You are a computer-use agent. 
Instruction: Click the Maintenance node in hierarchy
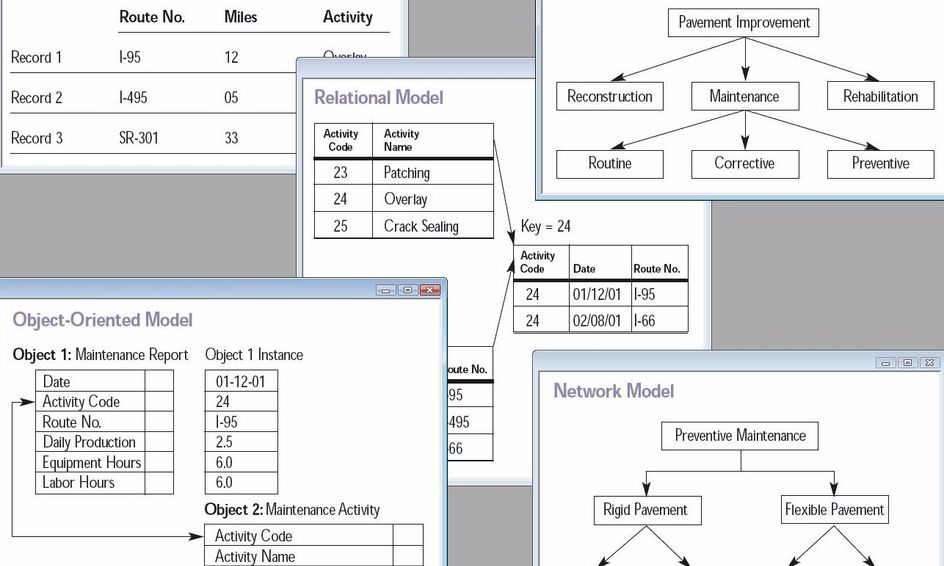point(745,96)
